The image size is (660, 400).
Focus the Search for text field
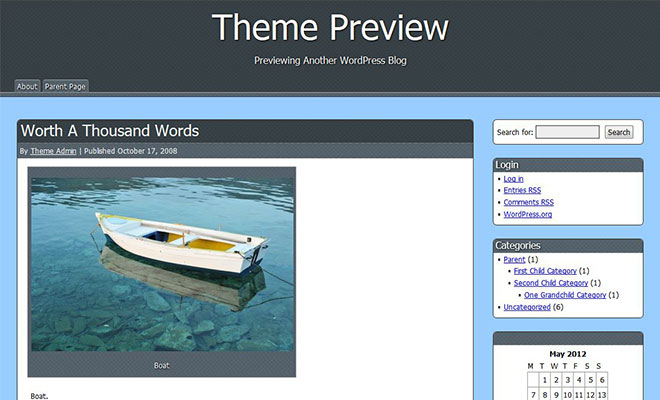click(x=567, y=132)
